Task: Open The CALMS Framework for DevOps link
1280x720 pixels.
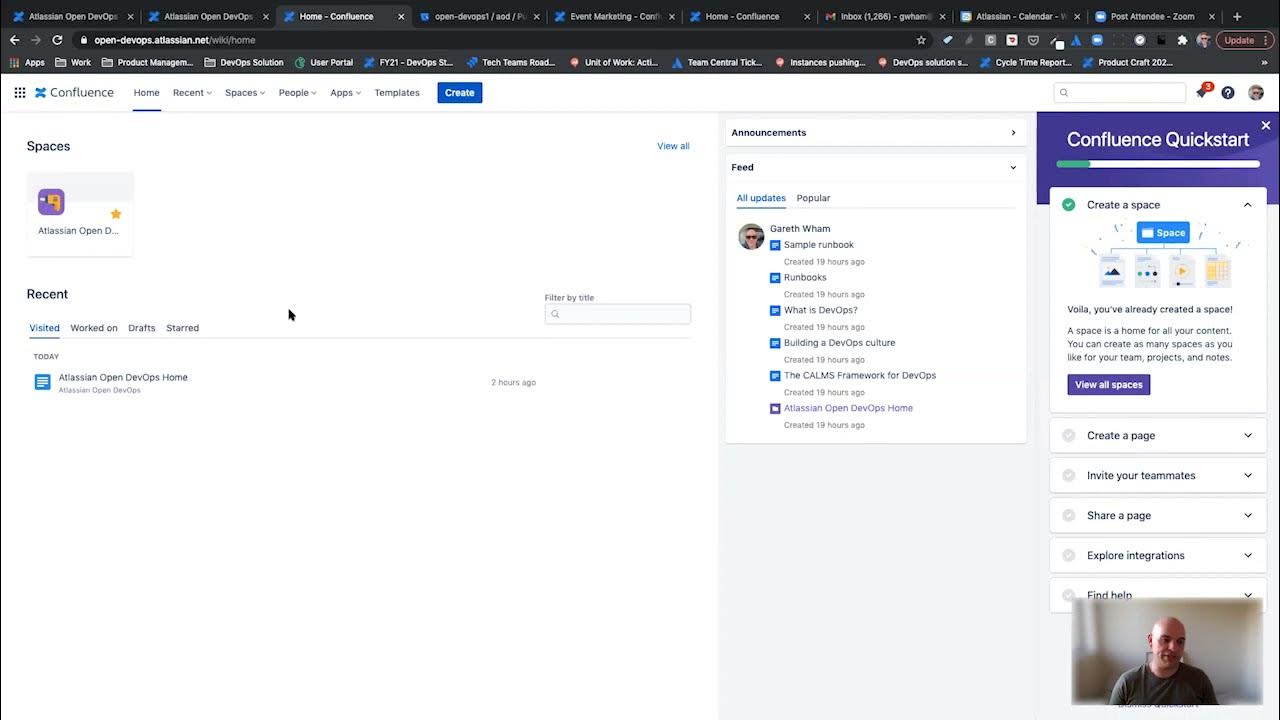Action: [x=860, y=375]
